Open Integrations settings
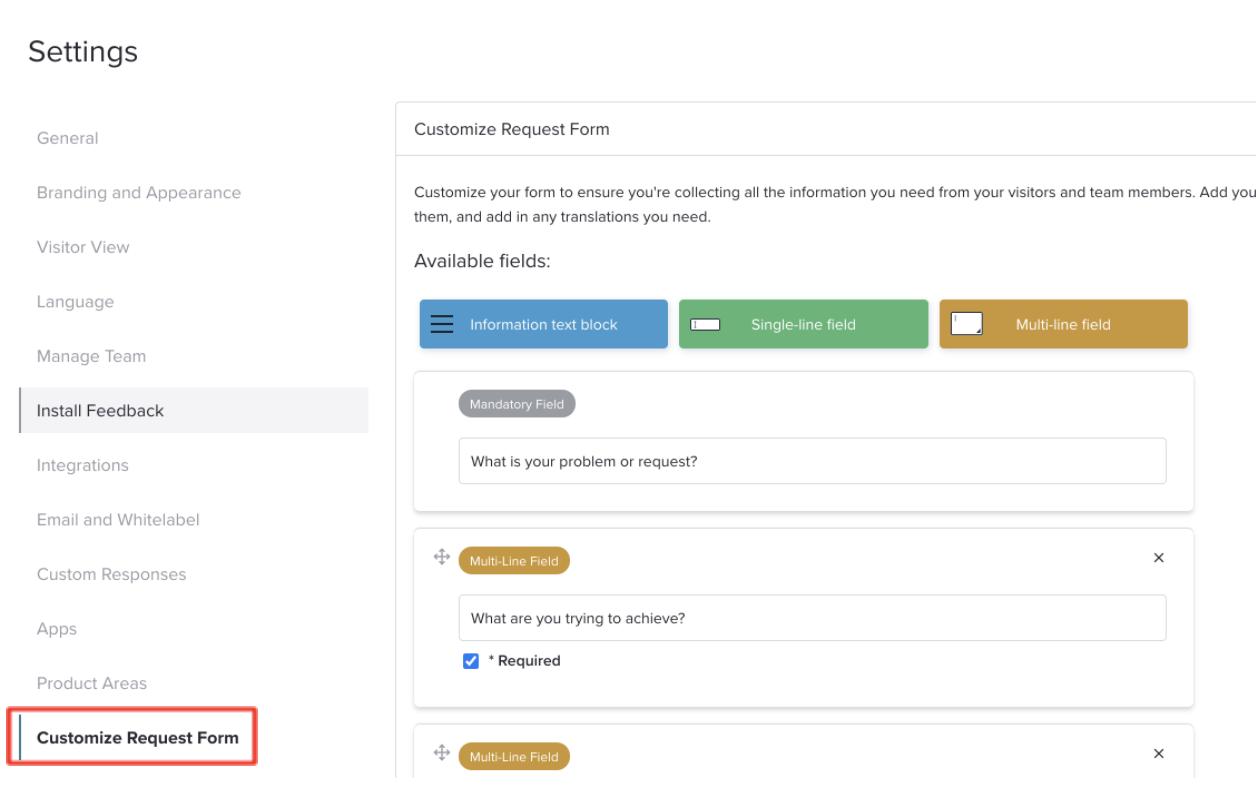 pos(83,465)
